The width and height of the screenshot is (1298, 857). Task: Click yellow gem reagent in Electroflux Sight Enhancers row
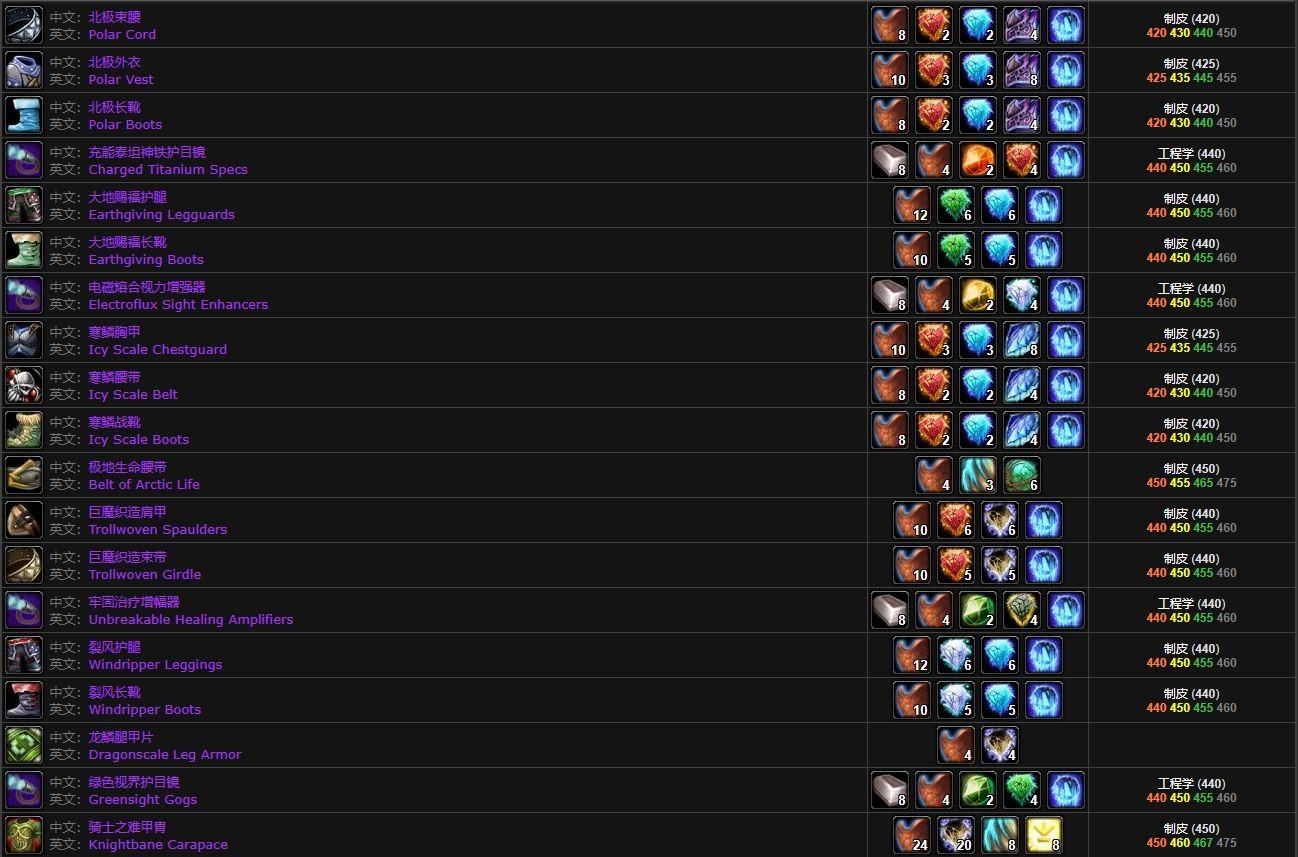pyautogui.click(x=978, y=295)
